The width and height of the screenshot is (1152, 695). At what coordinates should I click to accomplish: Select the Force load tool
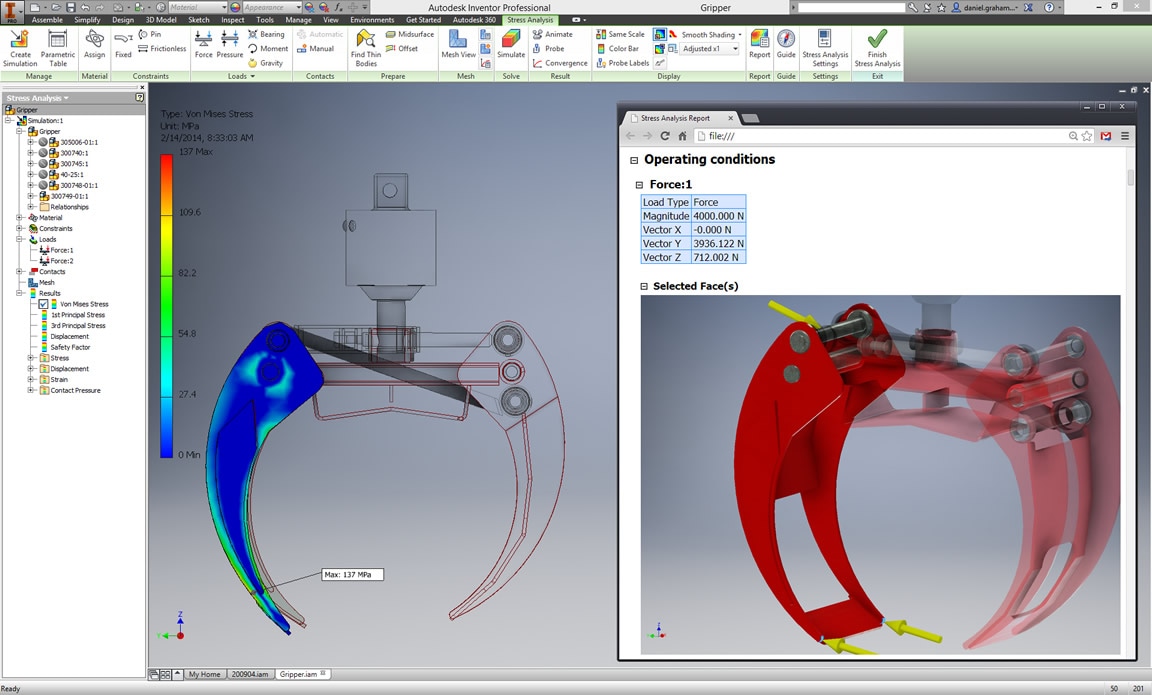point(203,42)
